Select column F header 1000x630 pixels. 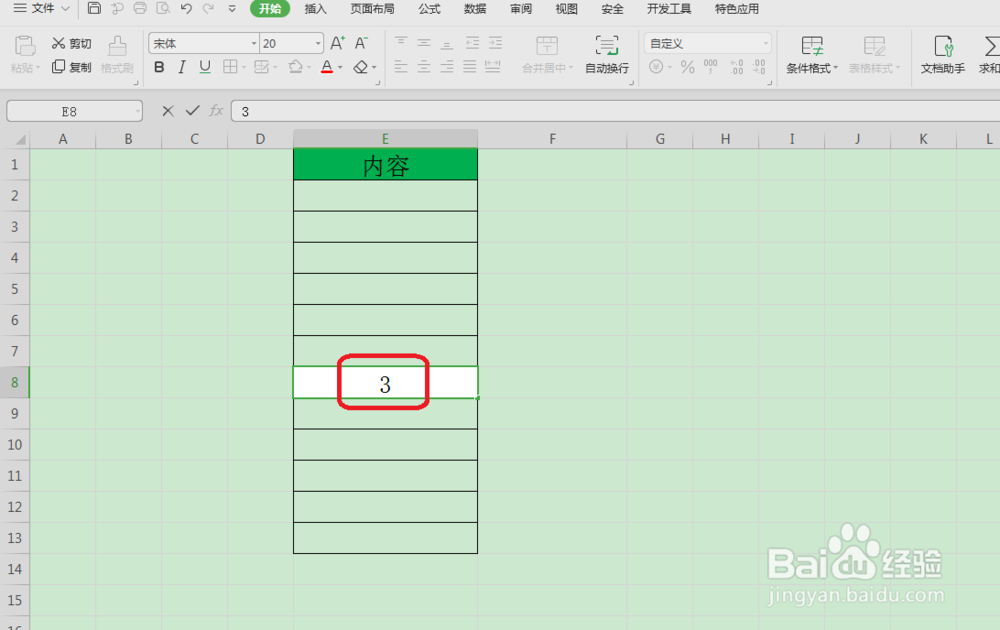click(x=552, y=138)
